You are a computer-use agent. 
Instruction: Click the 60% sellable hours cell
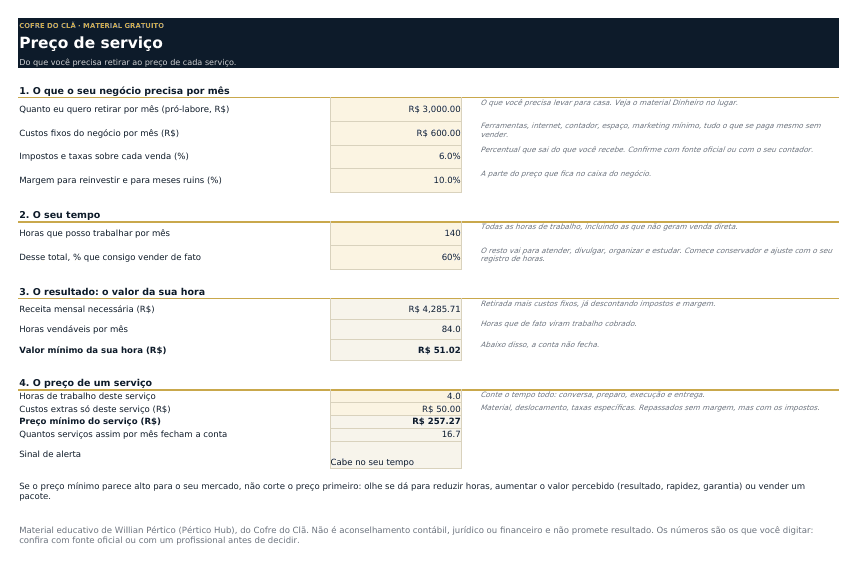[x=396, y=257]
